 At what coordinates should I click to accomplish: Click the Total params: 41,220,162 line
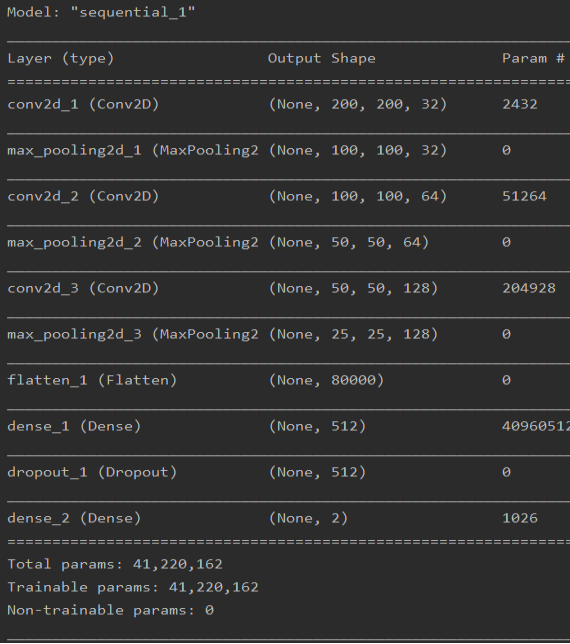pos(115,564)
